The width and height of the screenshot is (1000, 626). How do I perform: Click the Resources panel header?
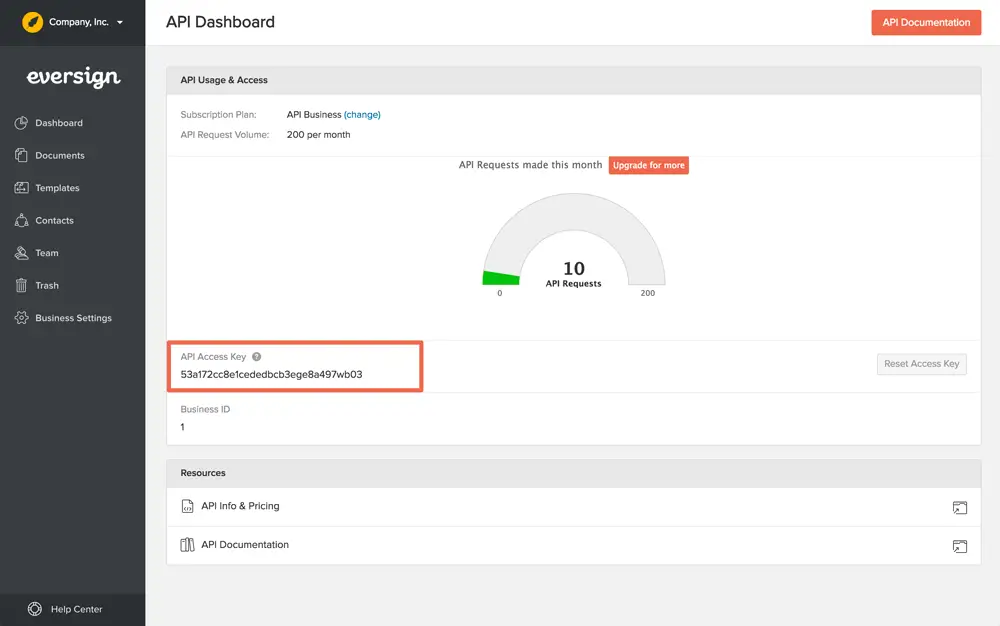[x=573, y=473]
